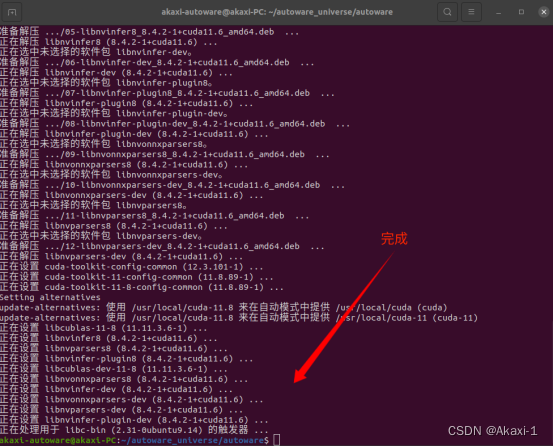Open the terminal hamburger menu
The height and width of the screenshot is (446, 554).
471,12
